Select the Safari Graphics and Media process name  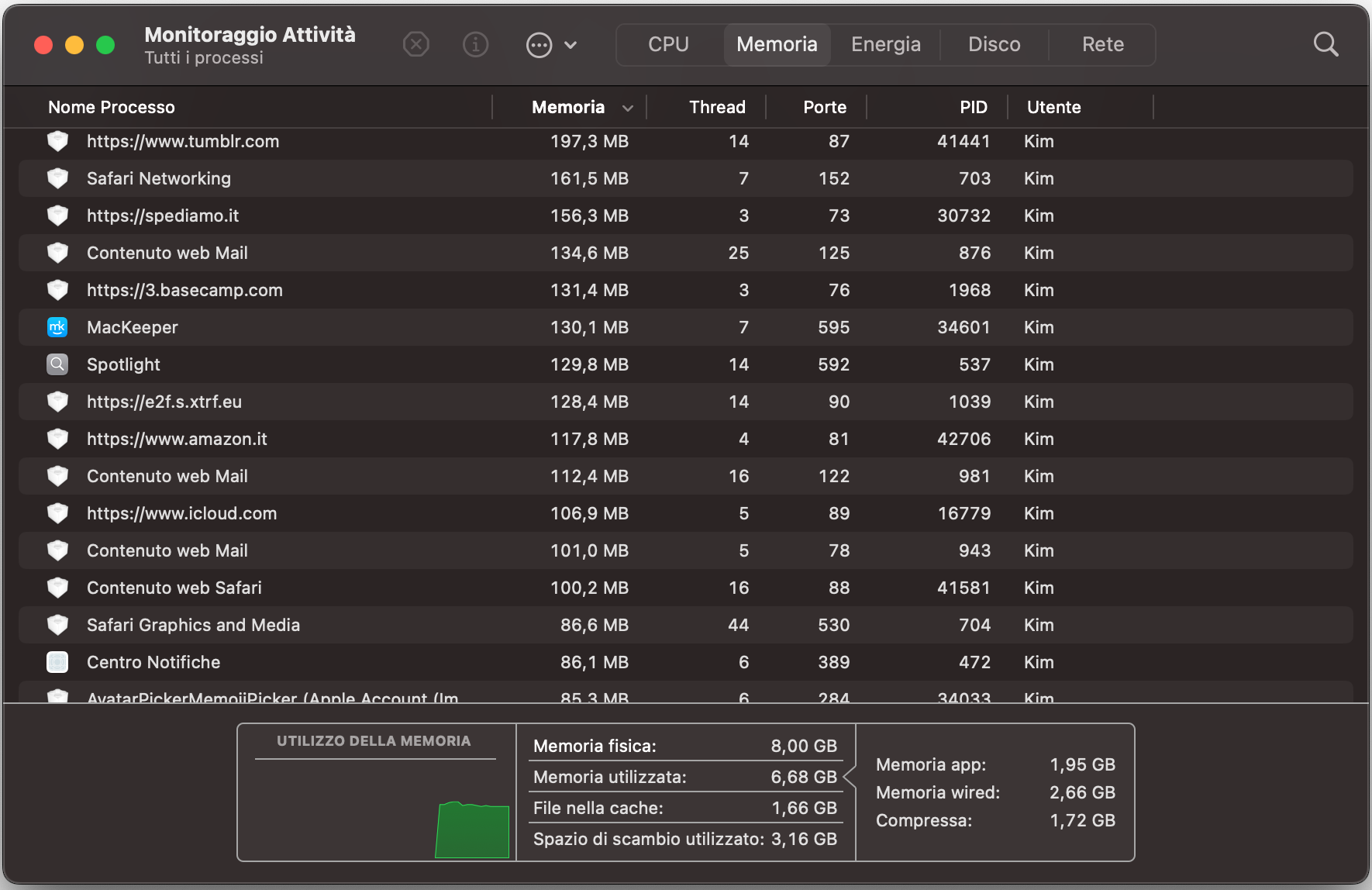tap(193, 625)
